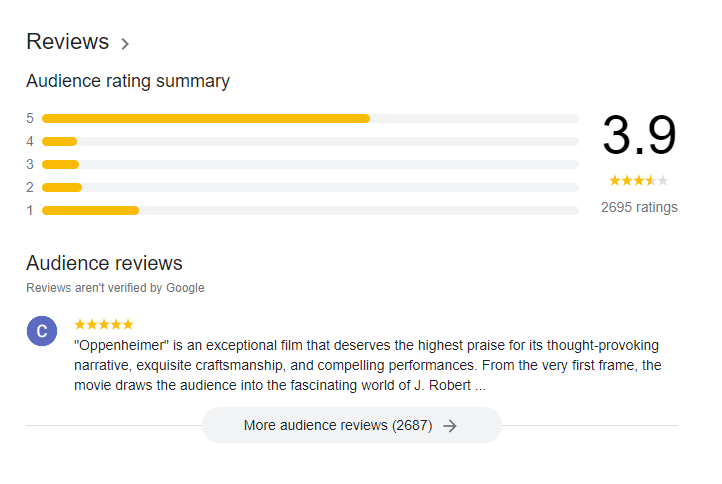This screenshot has width=722, height=484.
Task: Click the large 3.9 average rating
Action: coord(639,136)
